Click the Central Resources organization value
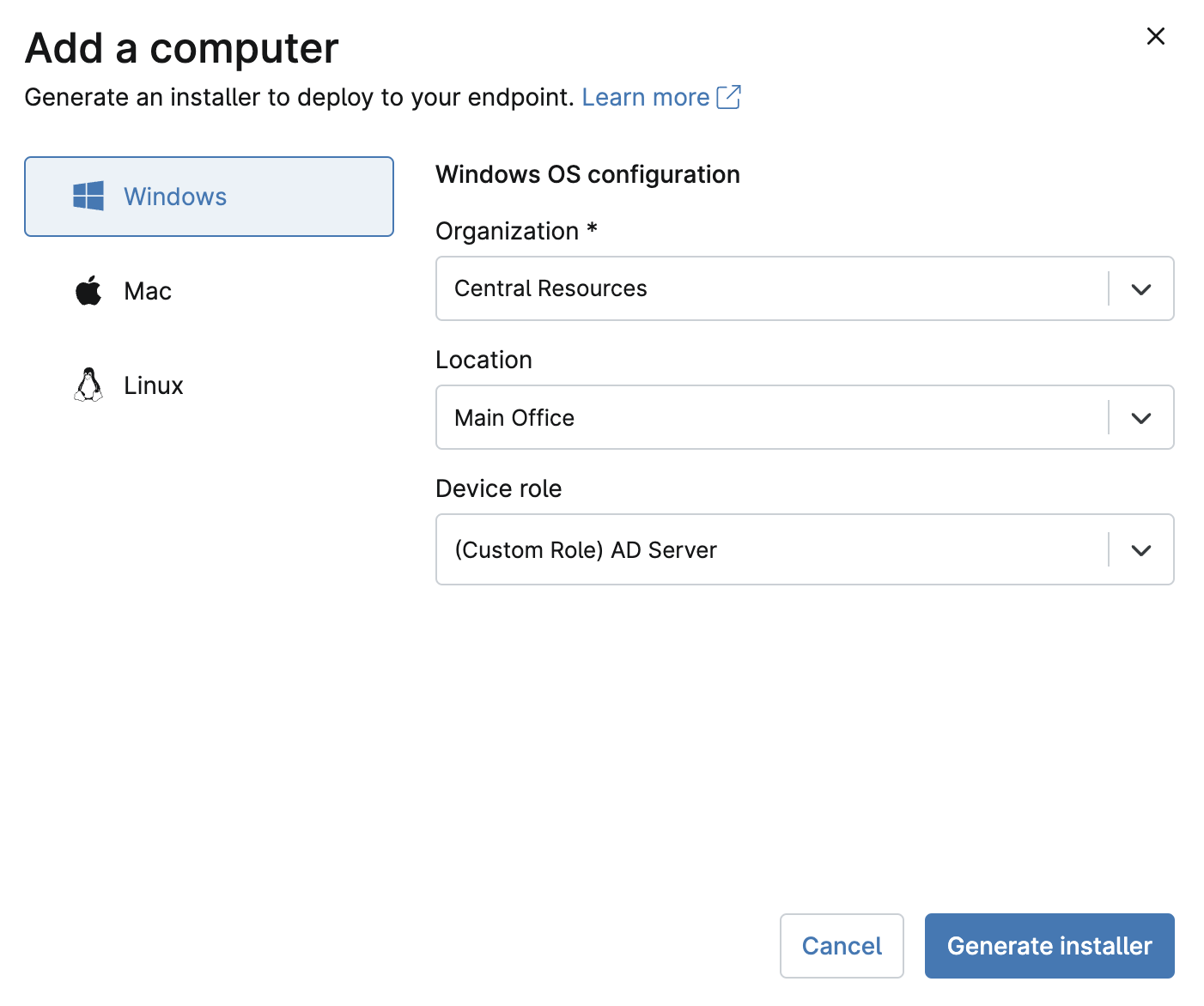The width and height of the screenshot is (1204, 1006). [x=550, y=288]
